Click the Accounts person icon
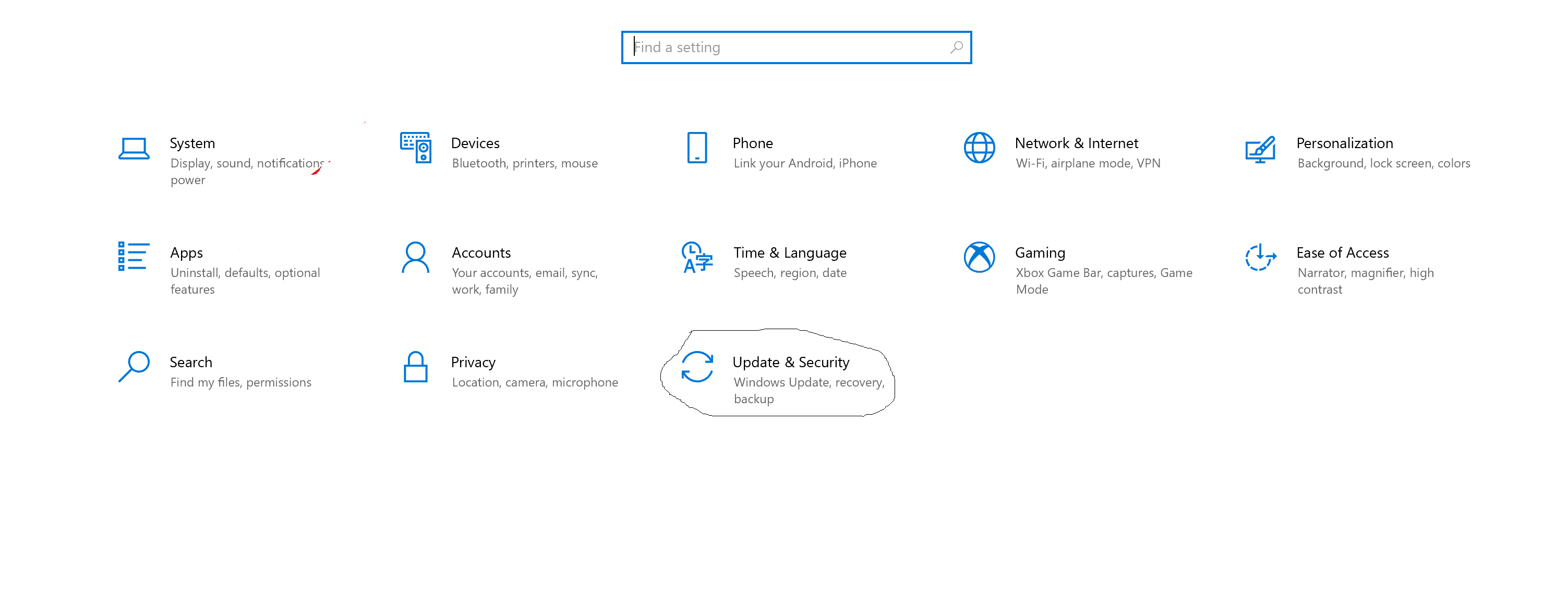The image size is (1568, 603). coord(416,257)
